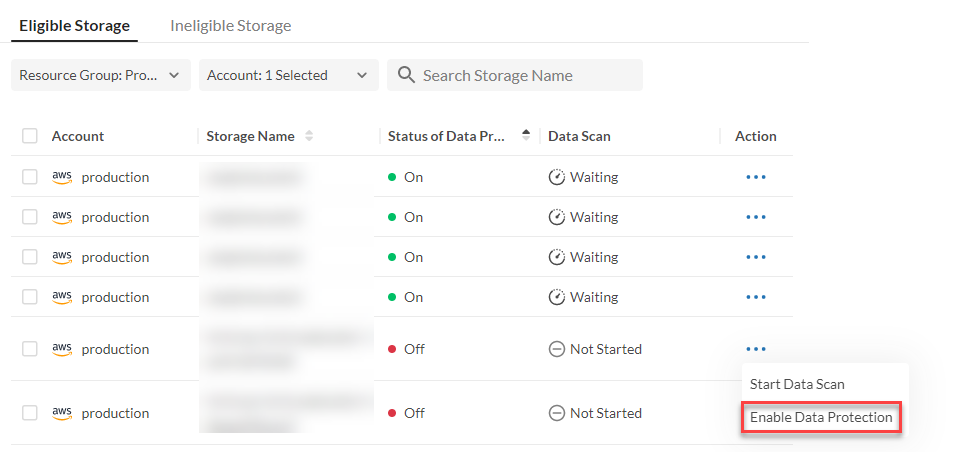Image resolution: width=975 pixels, height=452 pixels.
Task: Click the Waiting clock icon in first row
Action: coord(557,177)
